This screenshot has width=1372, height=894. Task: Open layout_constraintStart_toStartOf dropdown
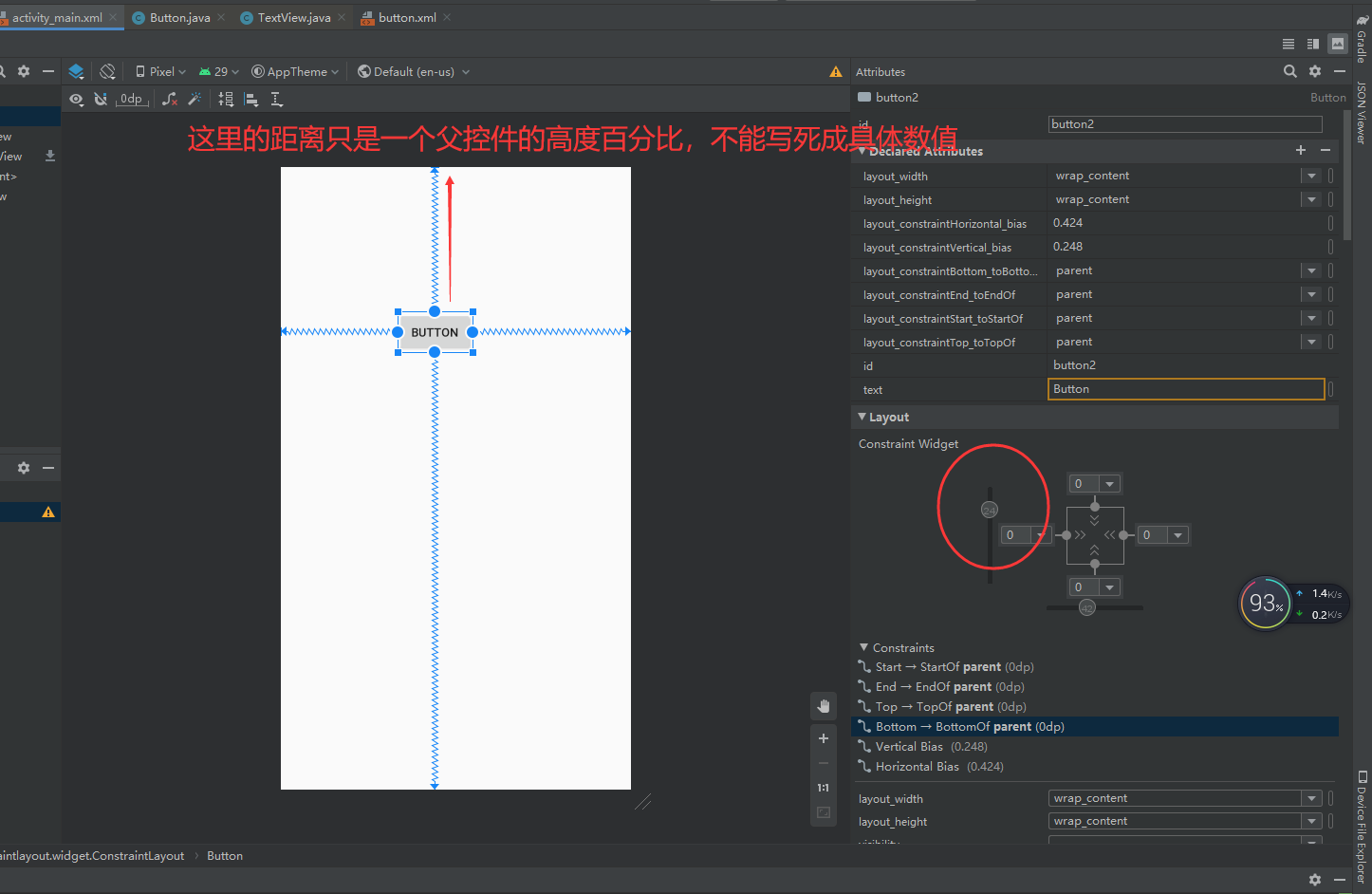pyautogui.click(x=1311, y=318)
